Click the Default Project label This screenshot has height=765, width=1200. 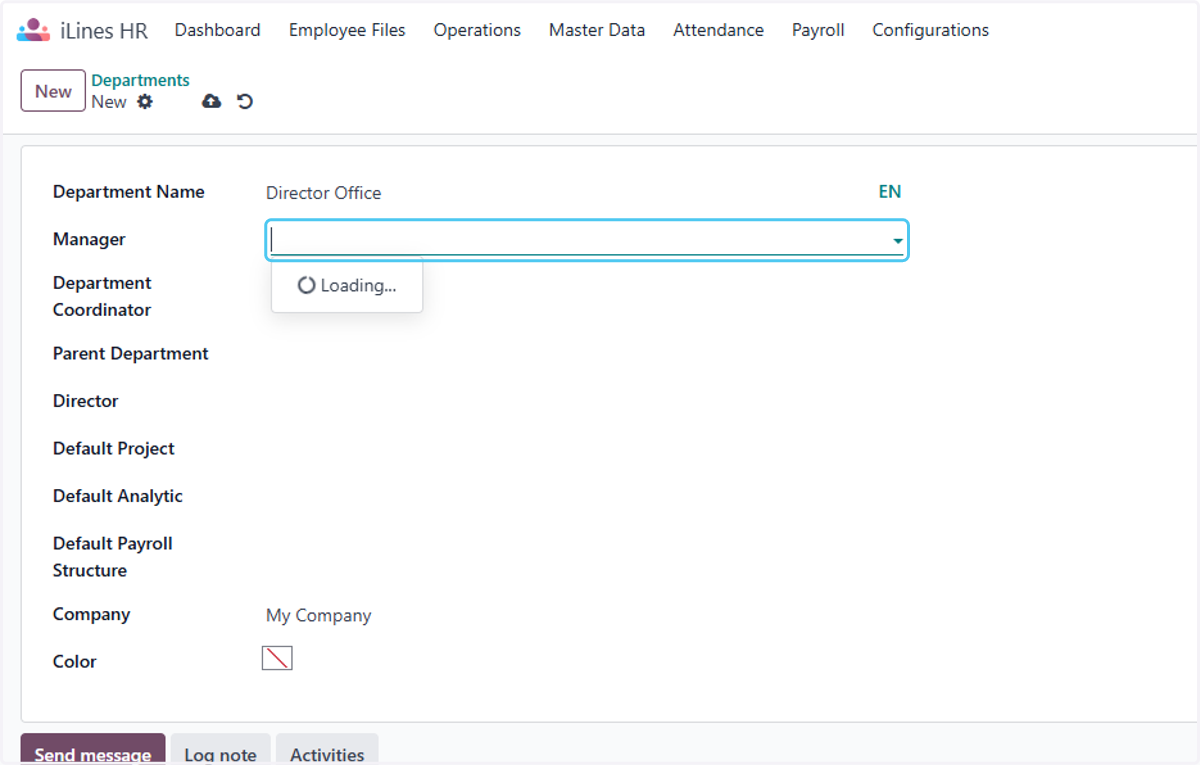(x=114, y=449)
